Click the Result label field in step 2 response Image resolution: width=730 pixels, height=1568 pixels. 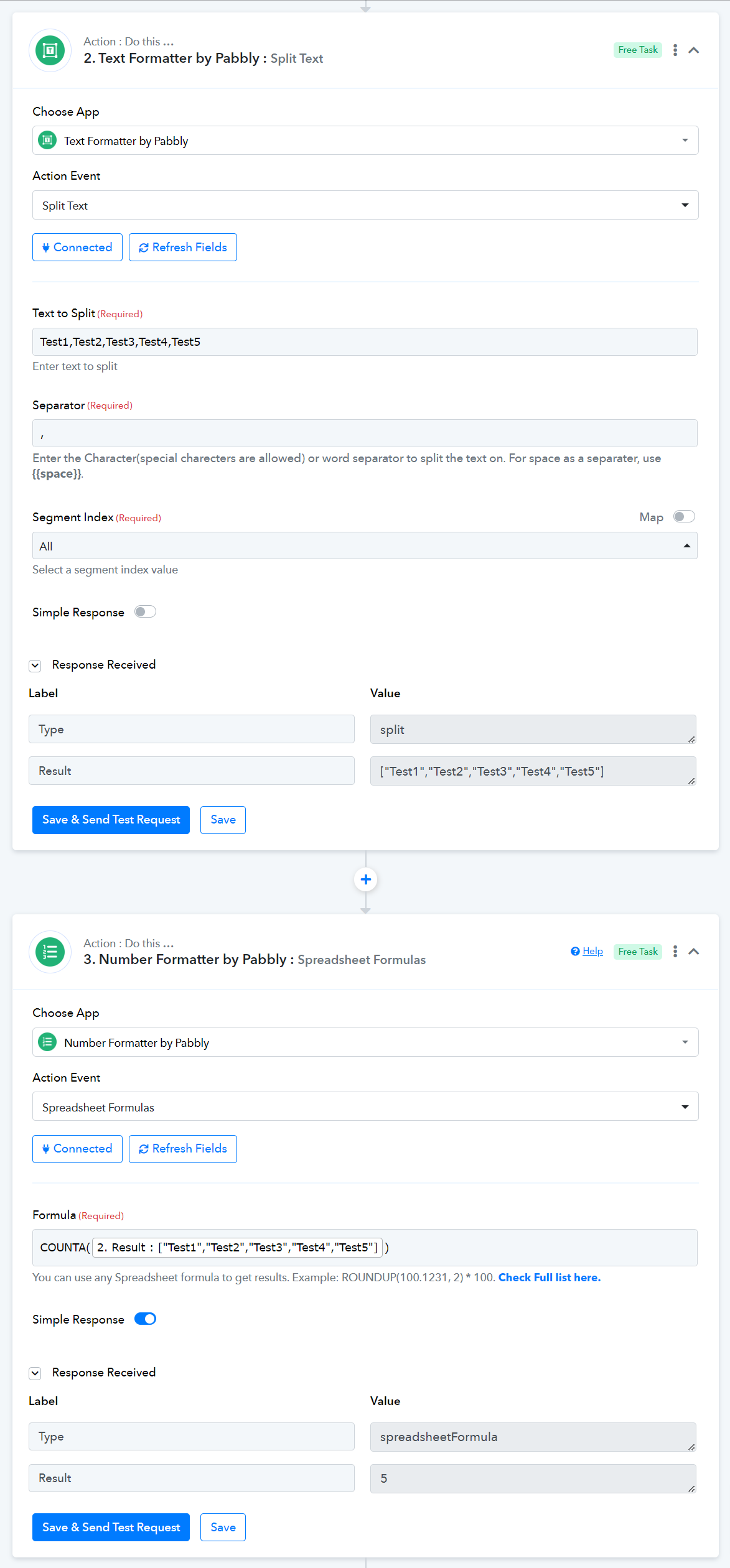pyautogui.click(x=192, y=771)
